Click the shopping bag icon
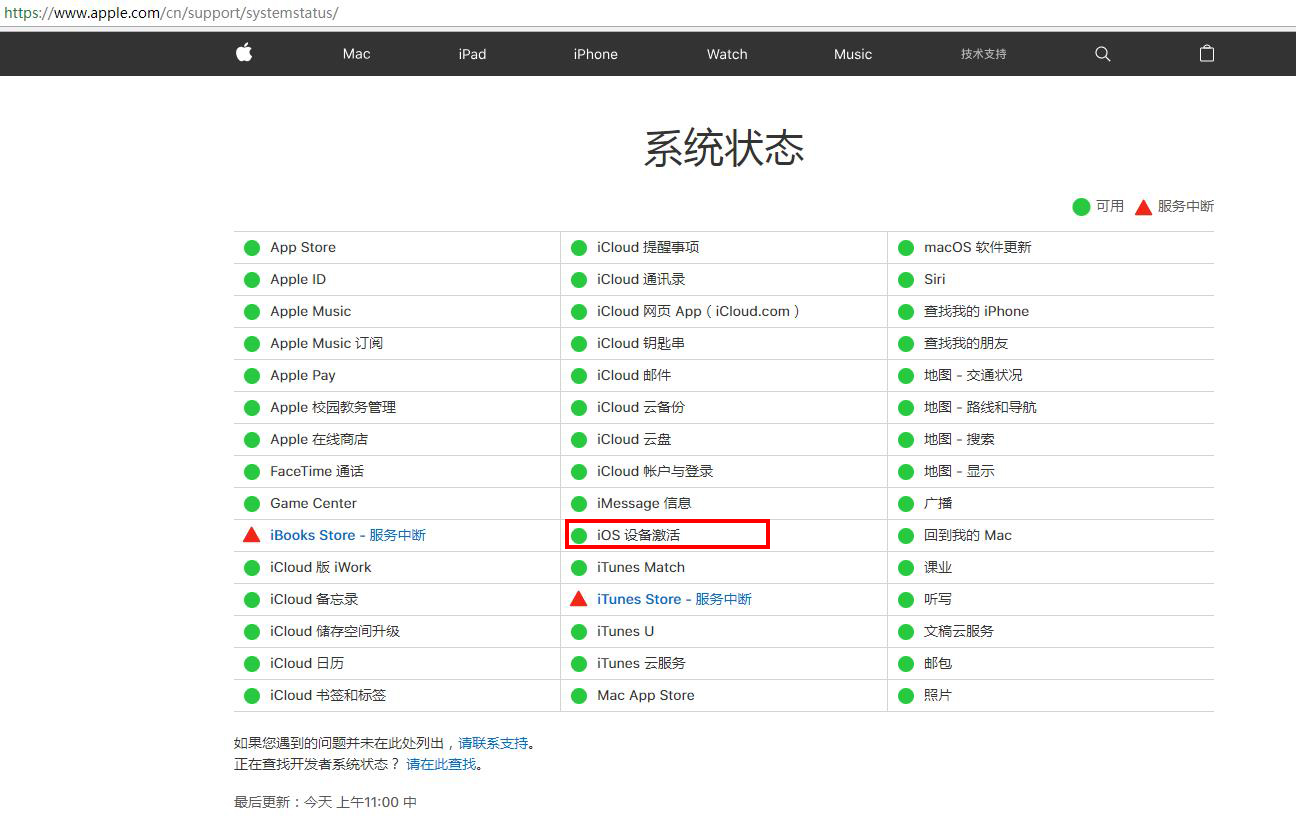The width and height of the screenshot is (1296, 819). click(1207, 54)
